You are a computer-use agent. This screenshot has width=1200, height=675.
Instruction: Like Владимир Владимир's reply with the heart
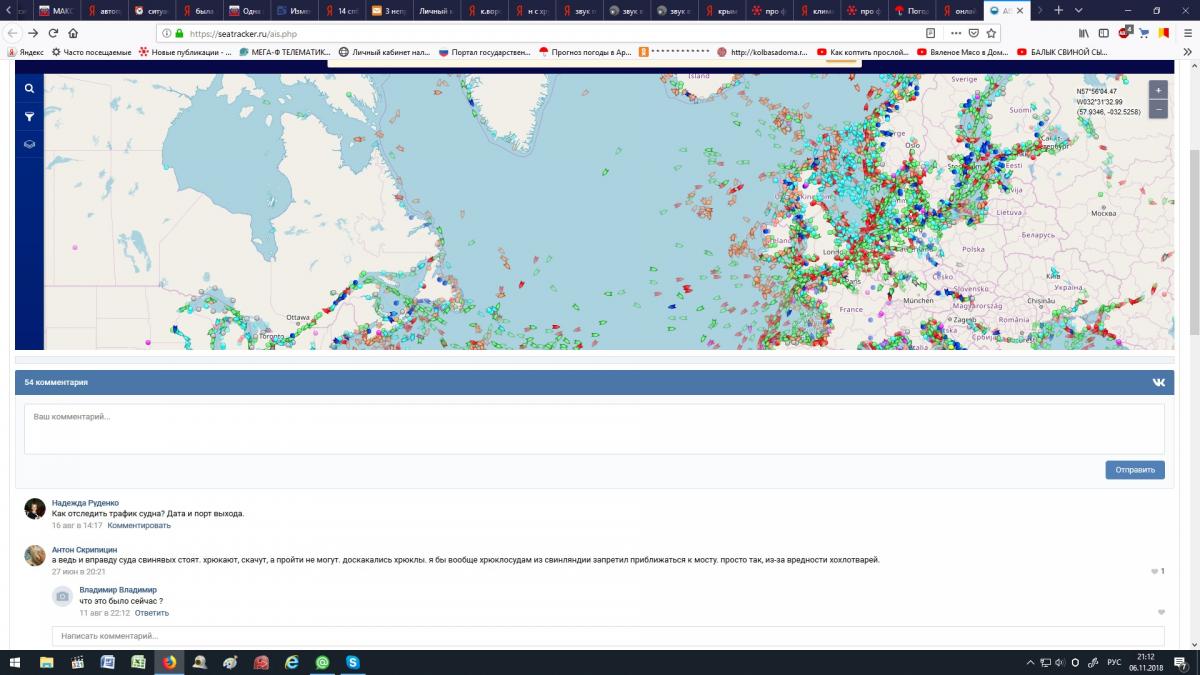click(x=1161, y=612)
